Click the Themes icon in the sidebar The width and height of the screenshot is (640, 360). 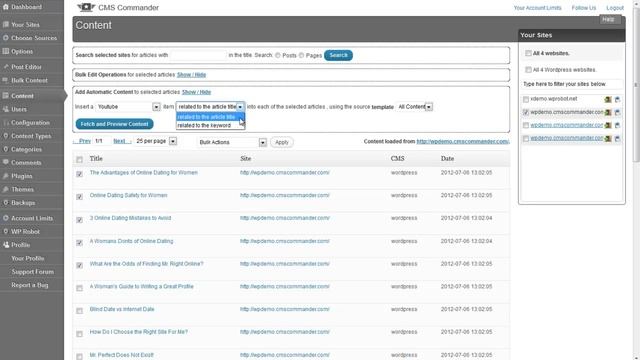point(6,189)
